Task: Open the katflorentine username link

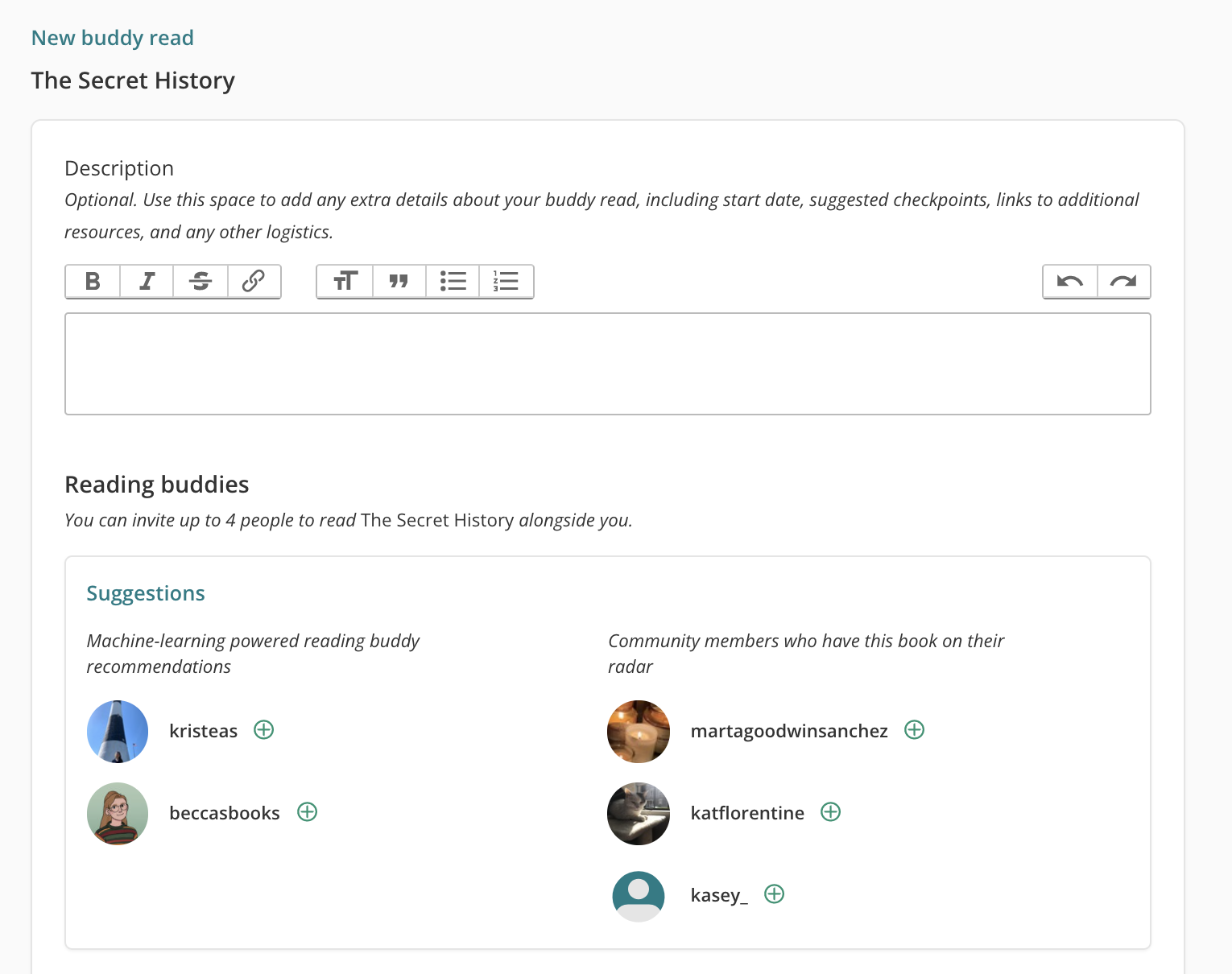Action: (x=747, y=813)
